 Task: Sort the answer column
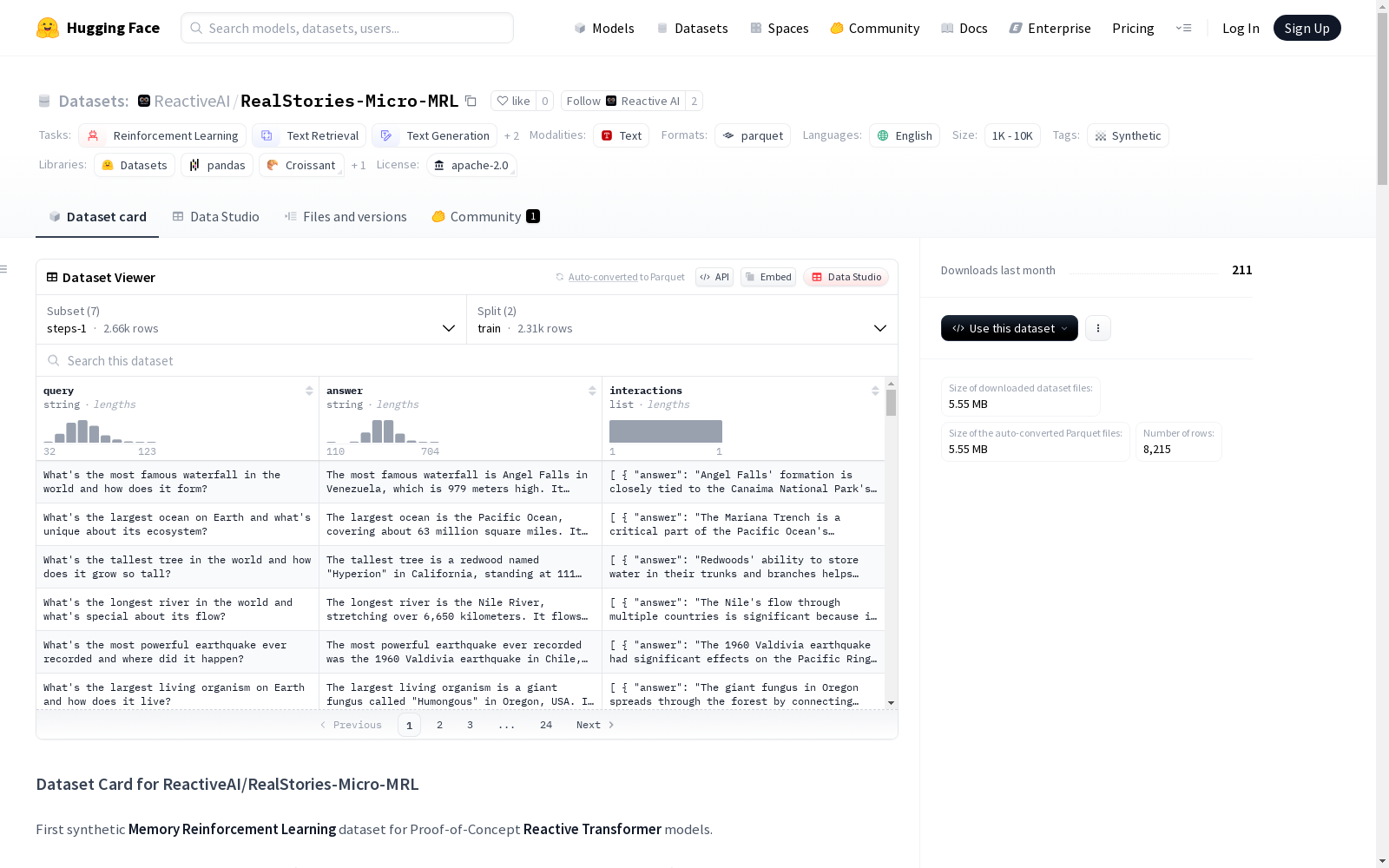[592, 391]
